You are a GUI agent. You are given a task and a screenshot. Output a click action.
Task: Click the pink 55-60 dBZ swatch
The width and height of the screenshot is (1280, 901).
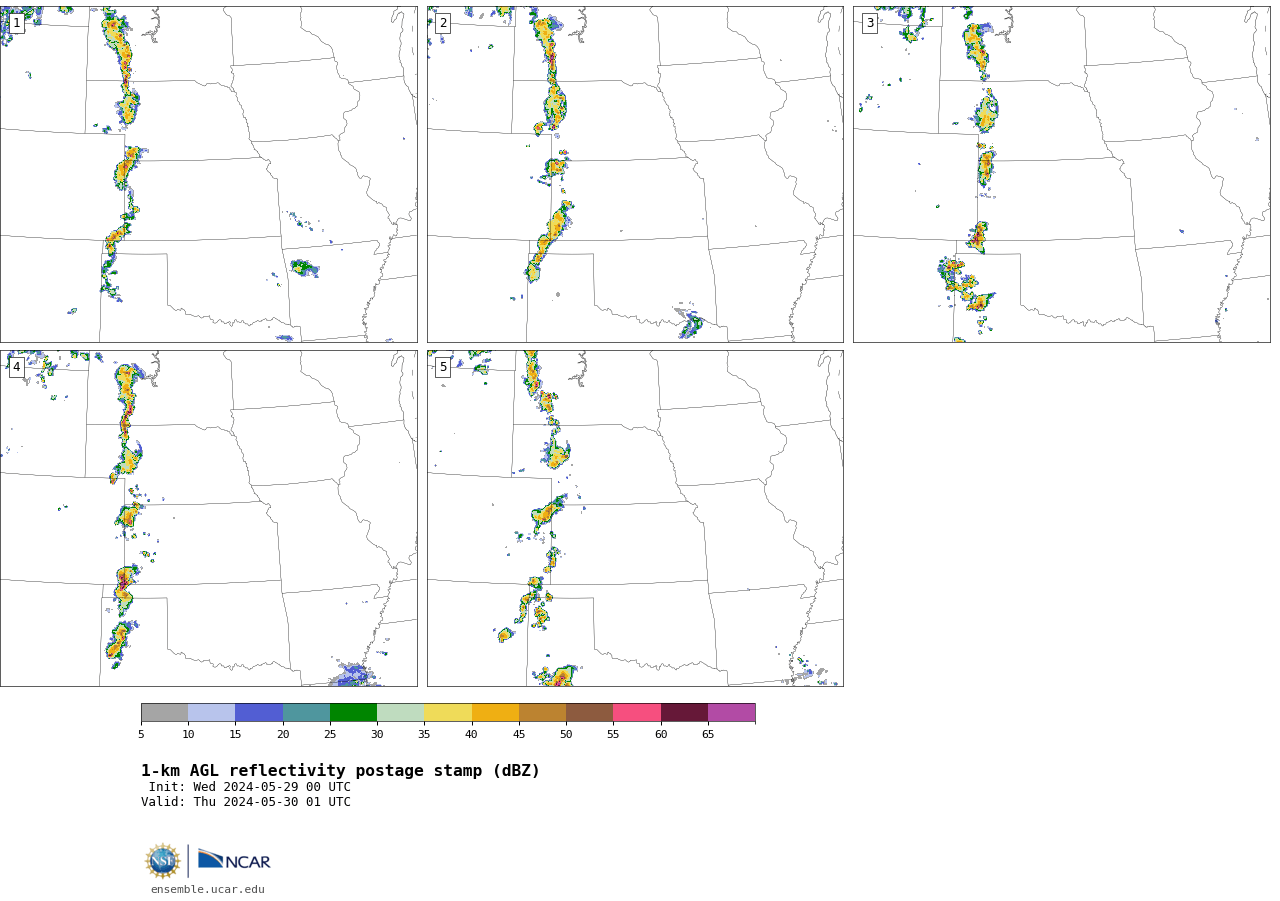point(637,712)
